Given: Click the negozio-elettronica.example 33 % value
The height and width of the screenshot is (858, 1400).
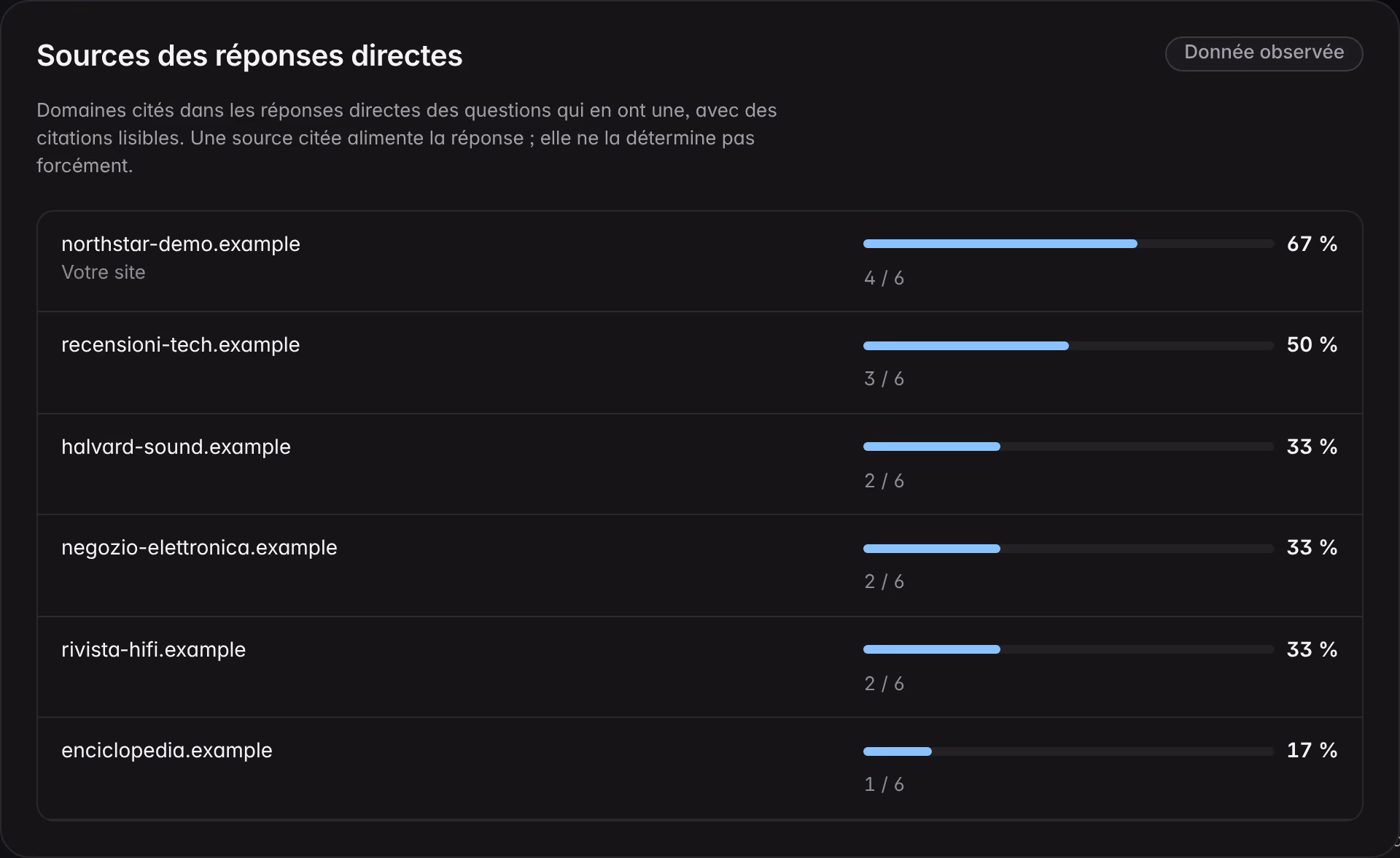Looking at the screenshot, I should [x=1312, y=547].
